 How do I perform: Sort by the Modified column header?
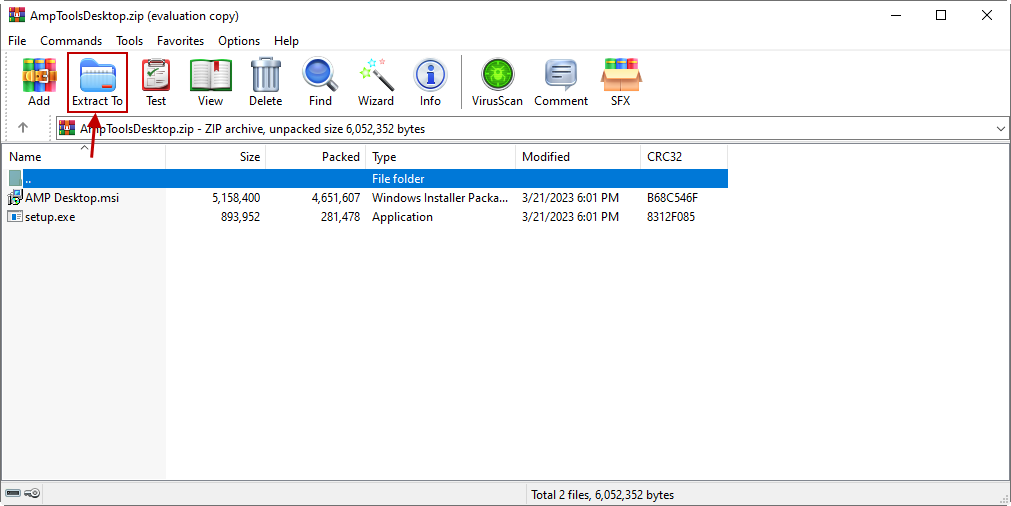pos(578,157)
